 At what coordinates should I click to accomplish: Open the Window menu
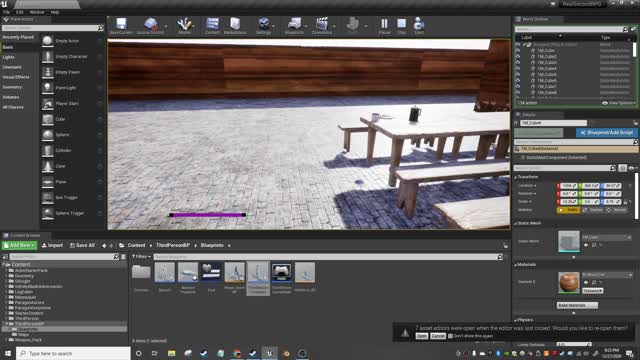click(x=37, y=12)
